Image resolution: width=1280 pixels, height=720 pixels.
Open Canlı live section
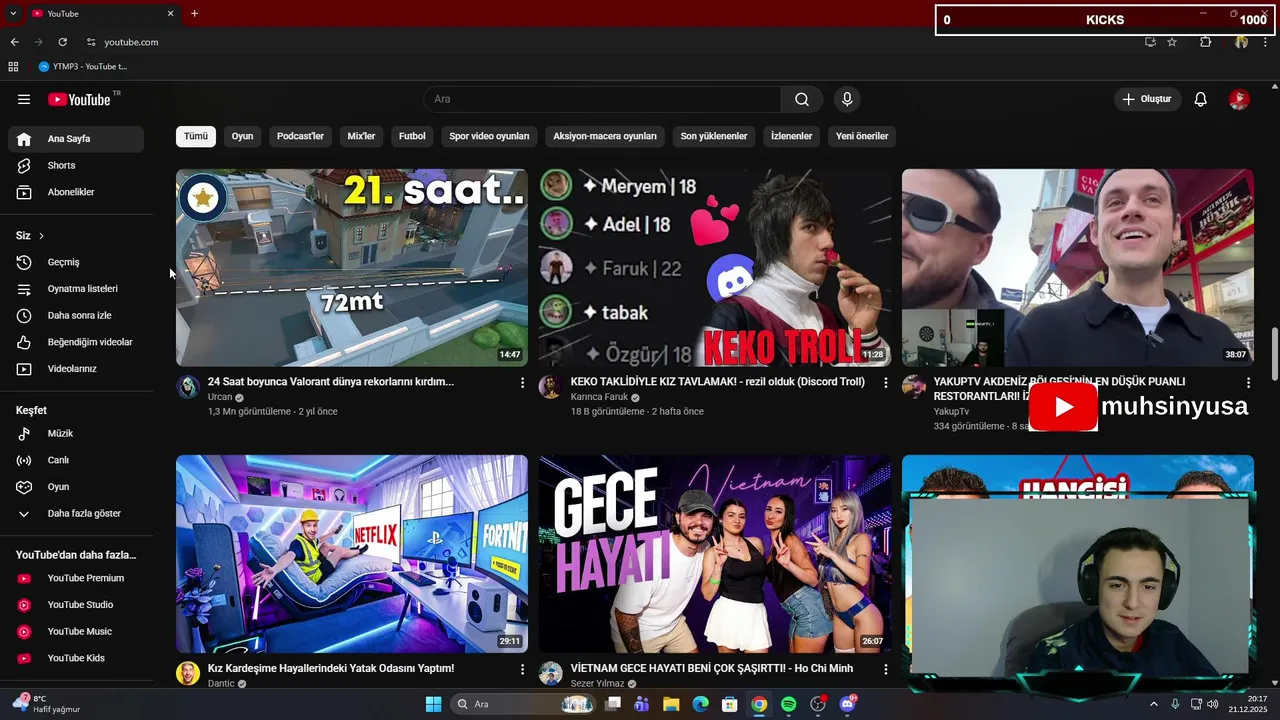pyautogui.click(x=76, y=460)
